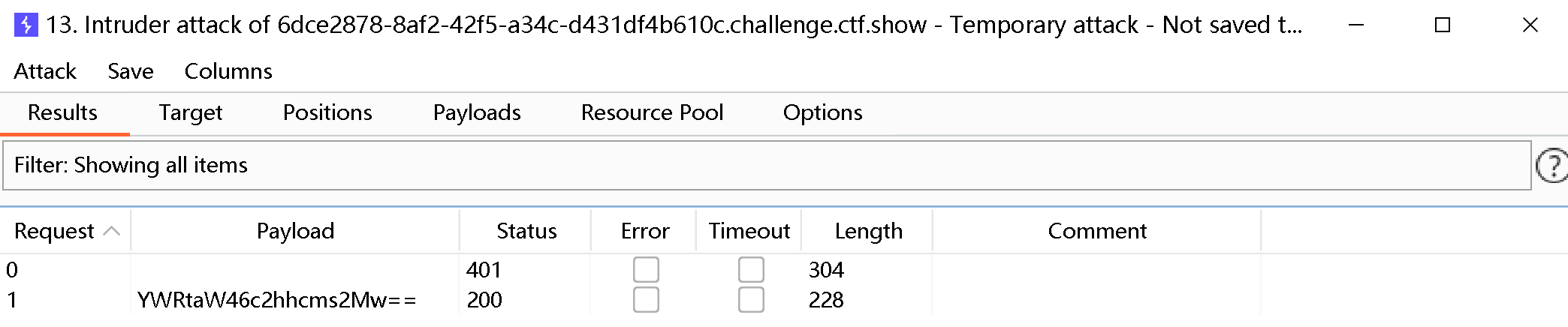
Task: Maximize the Intruder attack window
Action: pyautogui.click(x=1442, y=25)
